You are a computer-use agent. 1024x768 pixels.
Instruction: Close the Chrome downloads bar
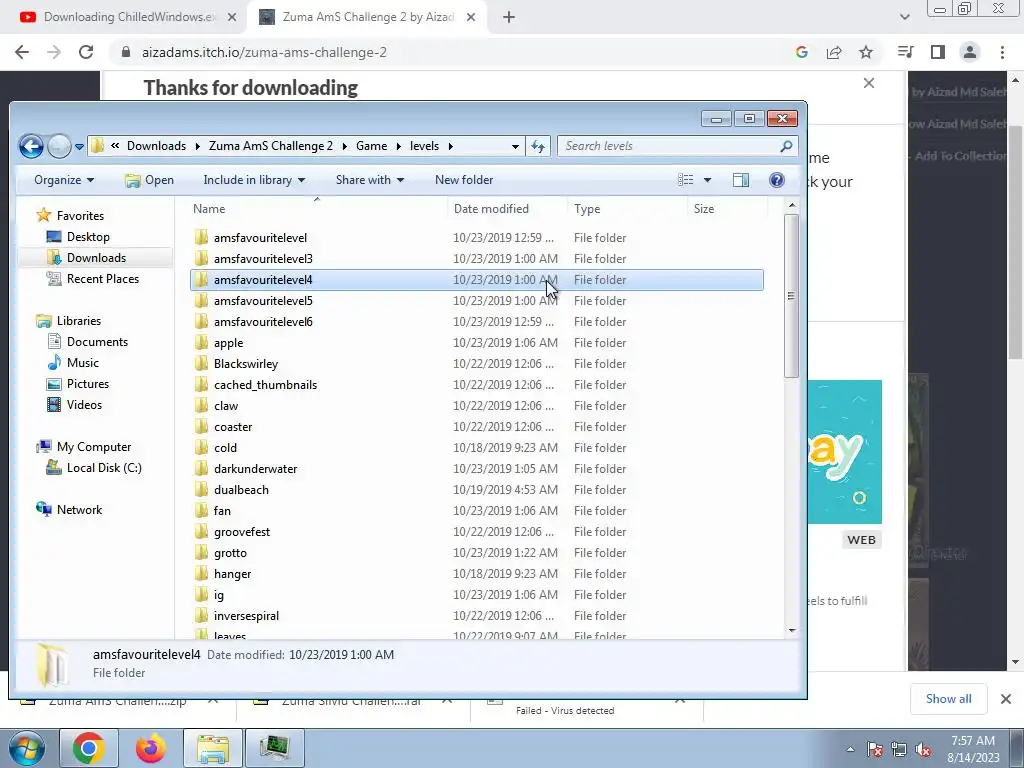pyautogui.click(x=1006, y=699)
